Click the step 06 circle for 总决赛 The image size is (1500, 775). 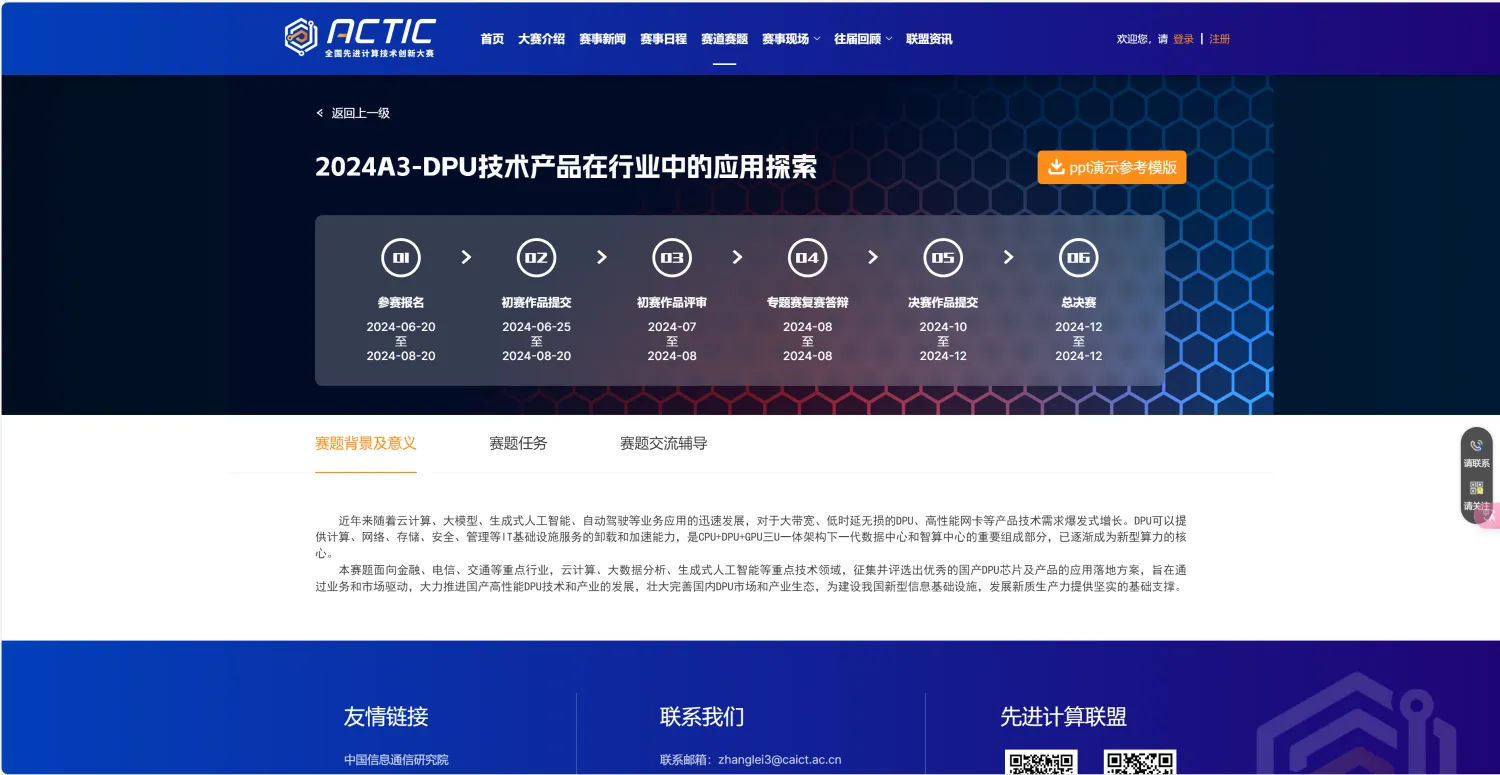point(1078,258)
